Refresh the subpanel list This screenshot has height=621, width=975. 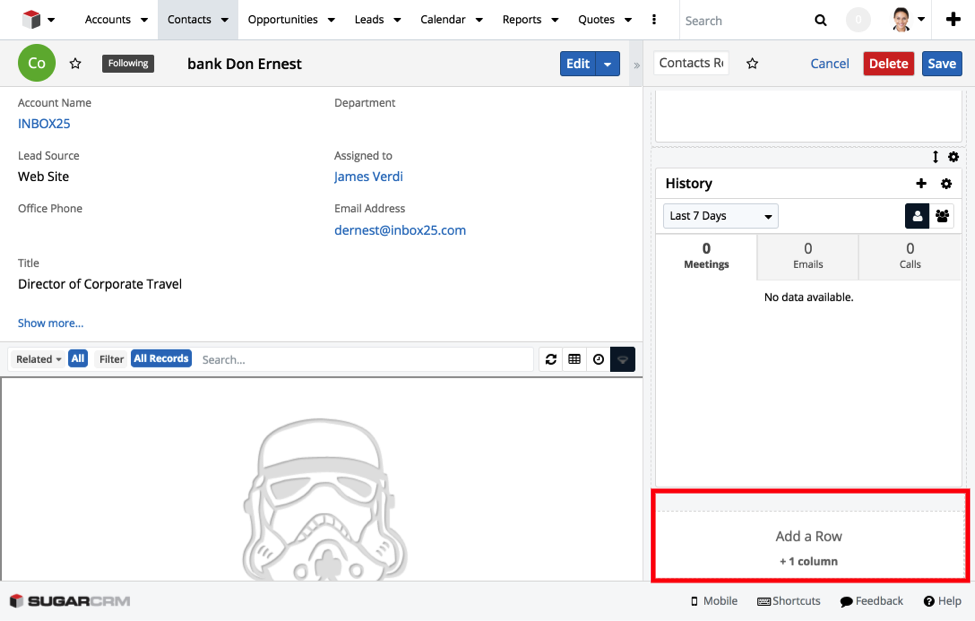coord(551,359)
